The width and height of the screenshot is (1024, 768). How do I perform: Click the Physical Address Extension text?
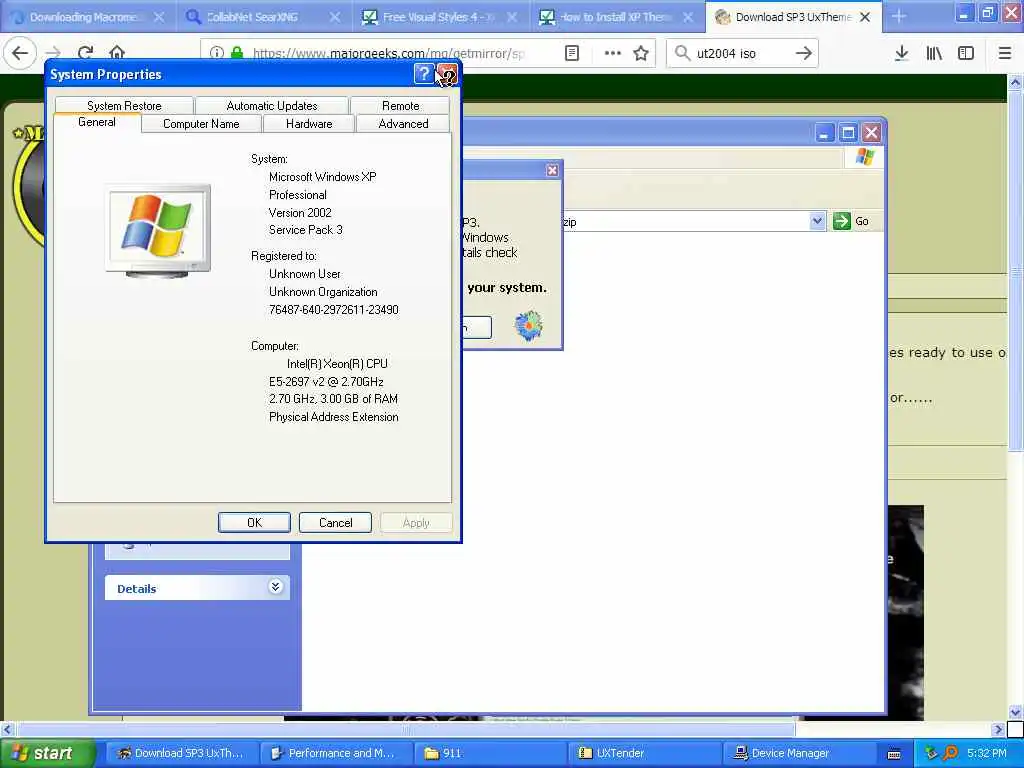coord(334,417)
